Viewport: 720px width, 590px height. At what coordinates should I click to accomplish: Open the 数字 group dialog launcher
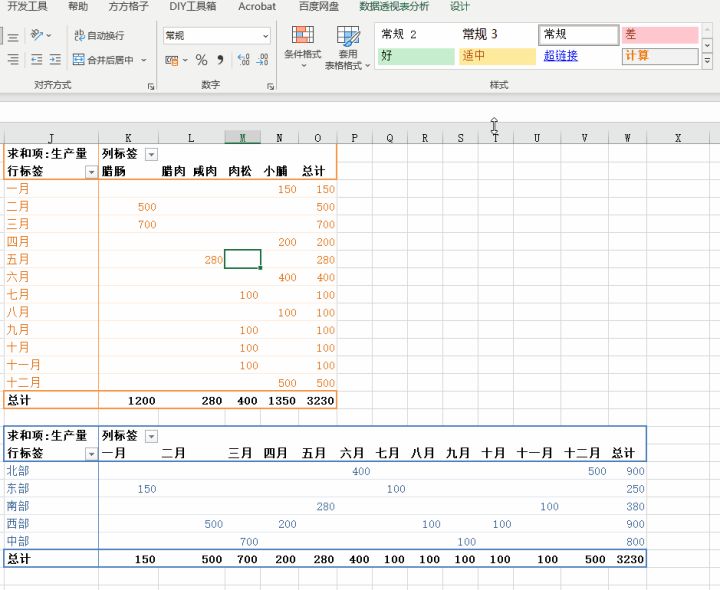tap(270, 87)
